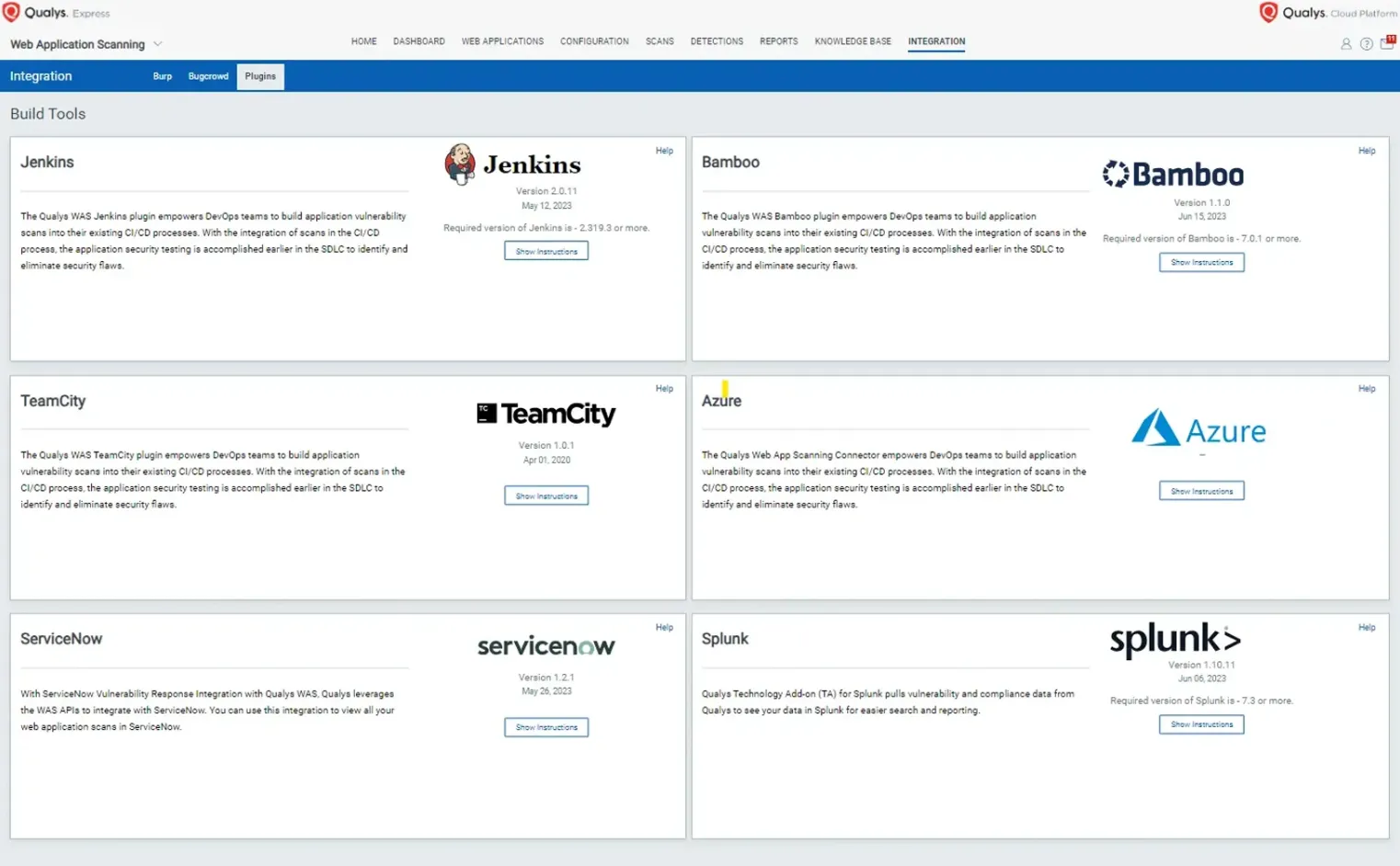
Task: Open the notifications icon with red badge
Action: point(1387,42)
